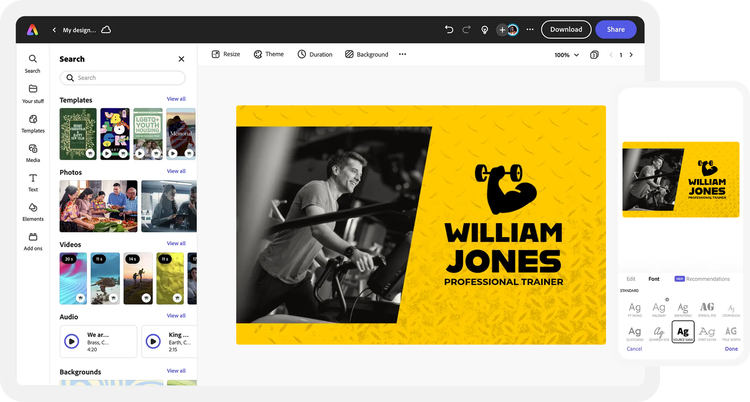Screen dimensions: 750x402
Task: Expand the 100% zoom level dropdown
Action: click(x=566, y=55)
